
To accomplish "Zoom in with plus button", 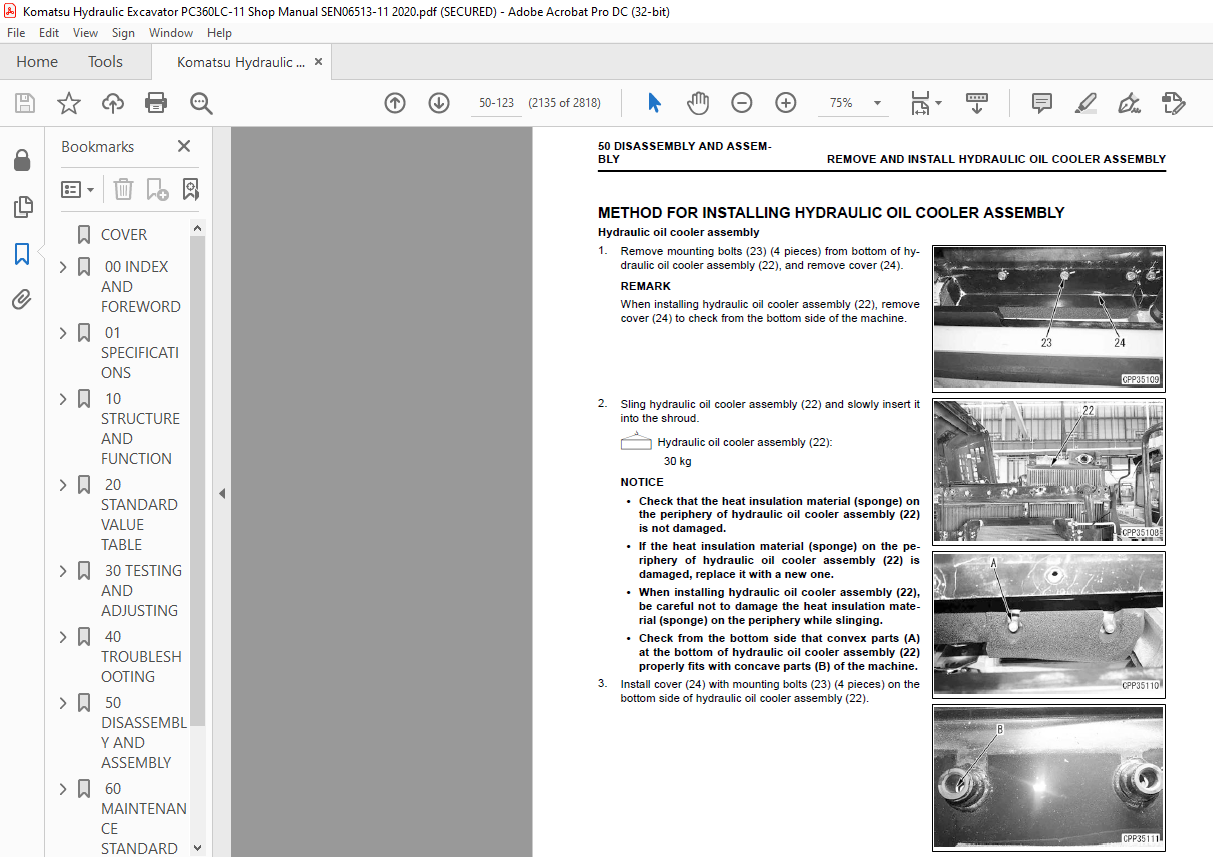I will click(x=786, y=103).
